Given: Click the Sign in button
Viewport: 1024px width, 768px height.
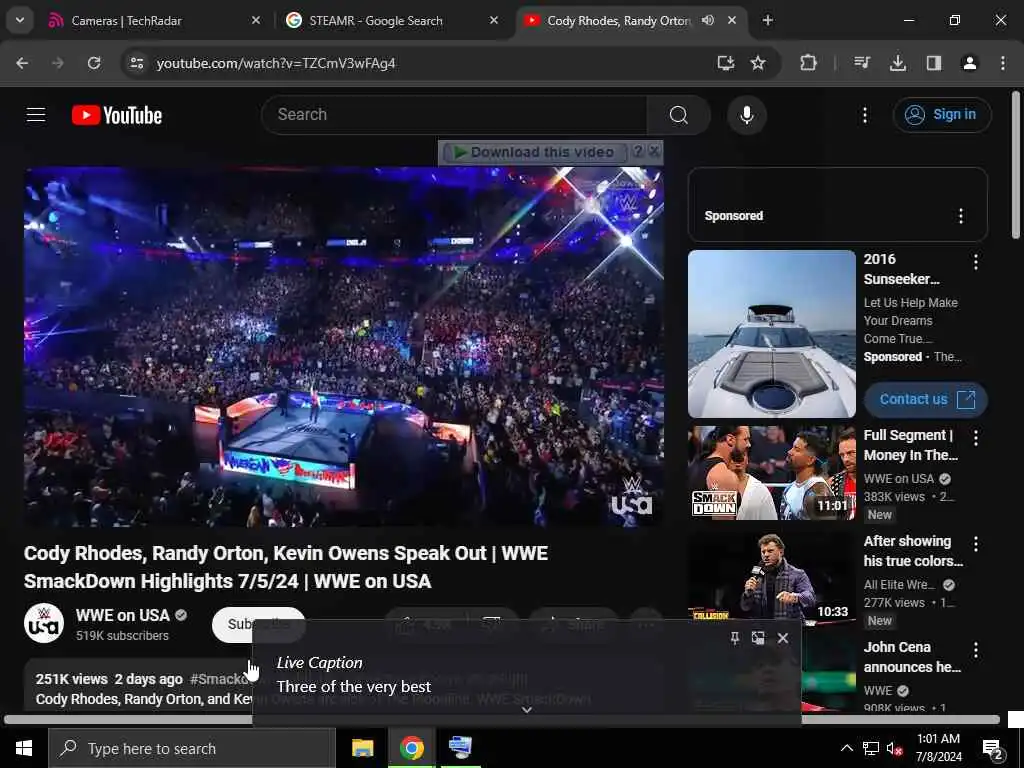Looking at the screenshot, I should [942, 115].
